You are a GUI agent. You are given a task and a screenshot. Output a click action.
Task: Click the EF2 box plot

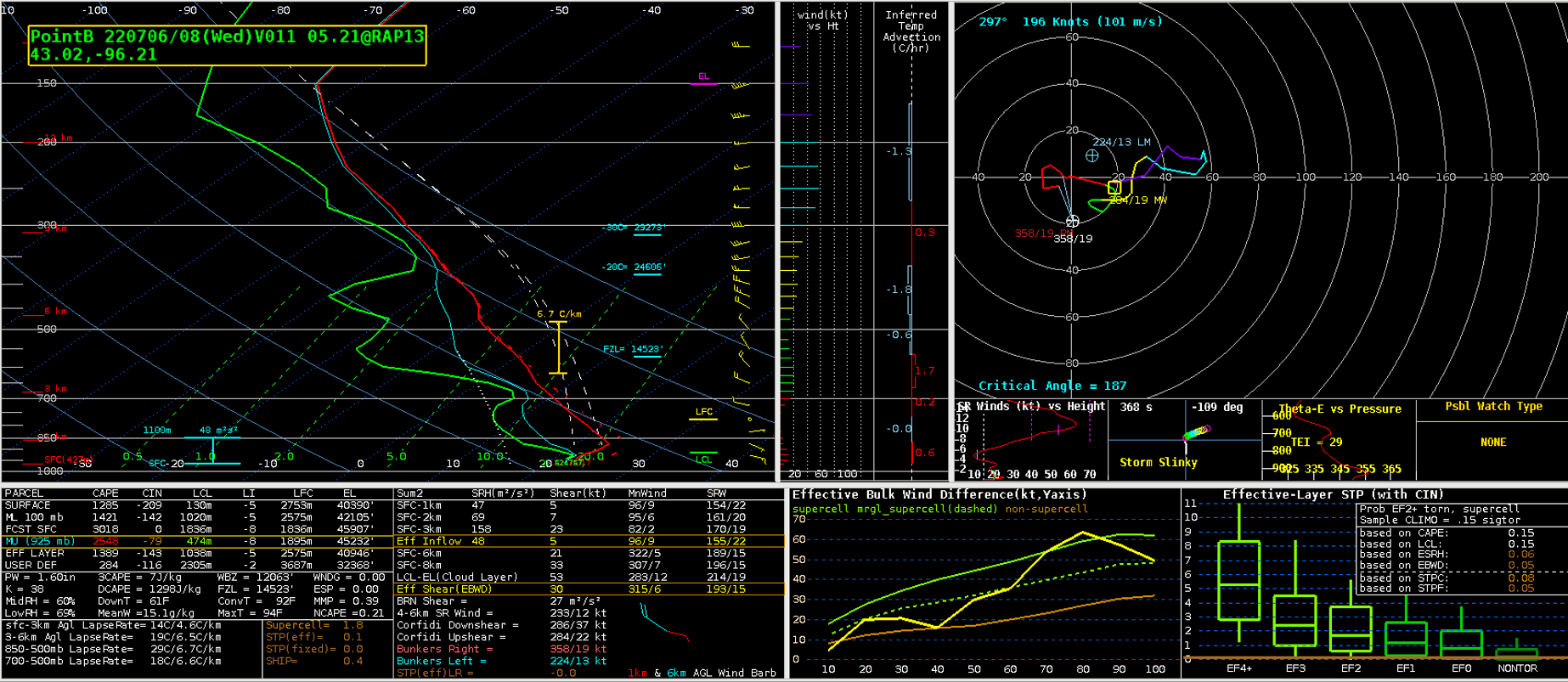click(1351, 617)
